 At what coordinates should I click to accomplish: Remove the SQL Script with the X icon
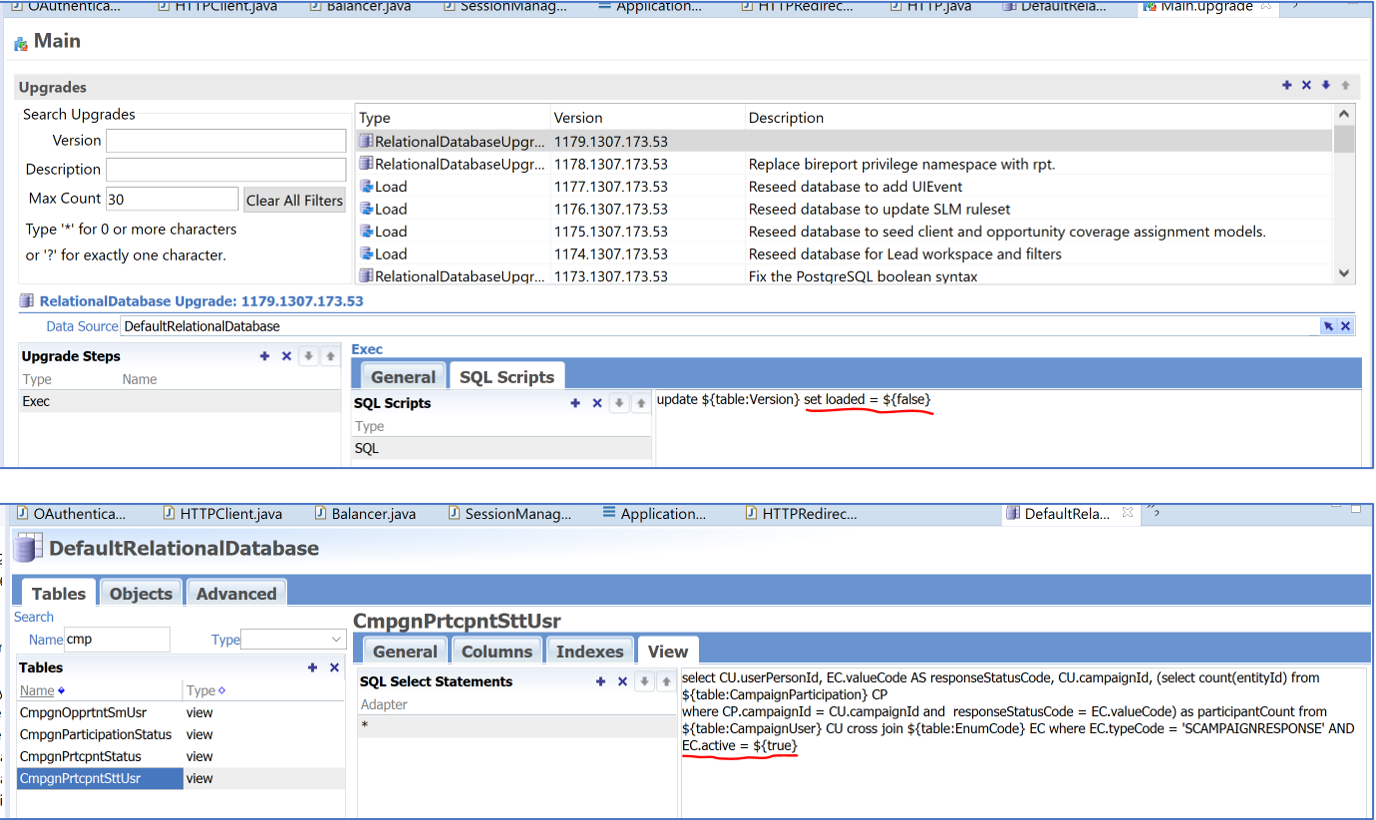pyautogui.click(x=597, y=402)
